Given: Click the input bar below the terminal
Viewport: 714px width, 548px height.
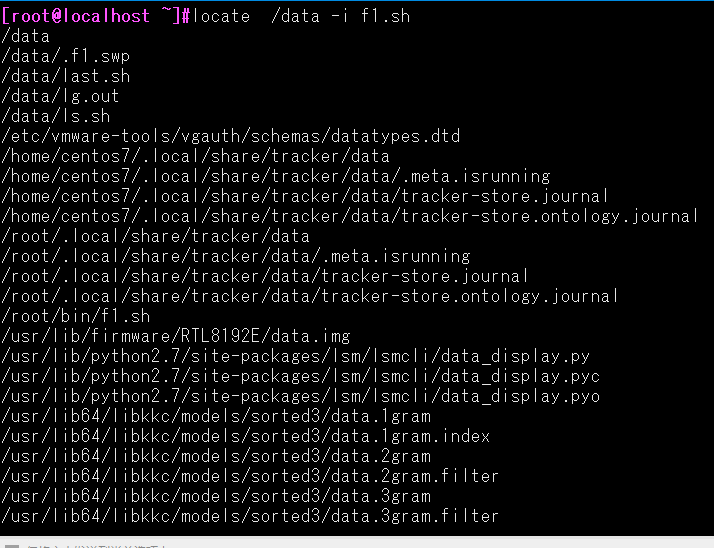Looking at the screenshot, I should [x=357, y=543].
